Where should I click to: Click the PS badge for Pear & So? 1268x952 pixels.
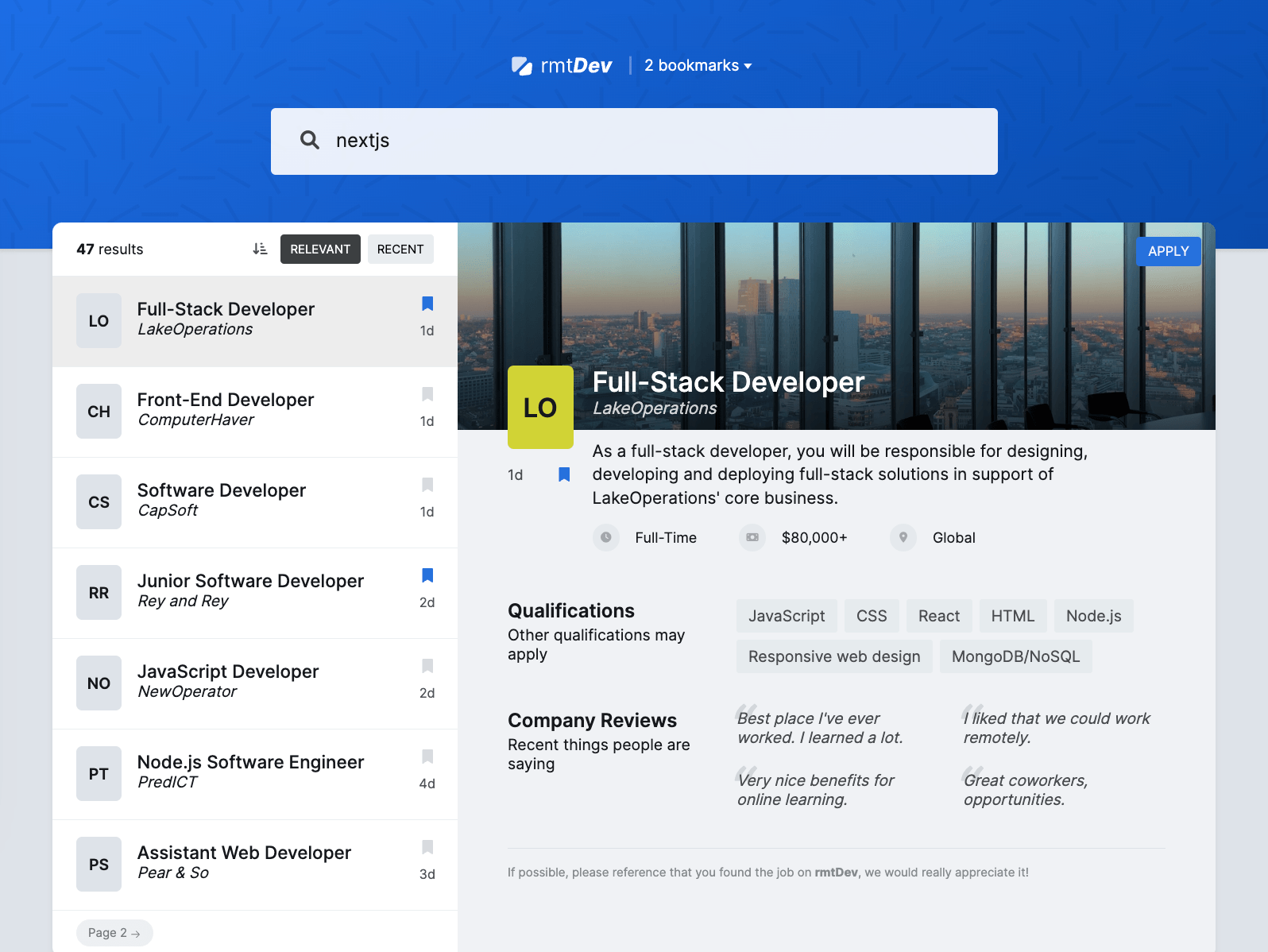click(99, 865)
